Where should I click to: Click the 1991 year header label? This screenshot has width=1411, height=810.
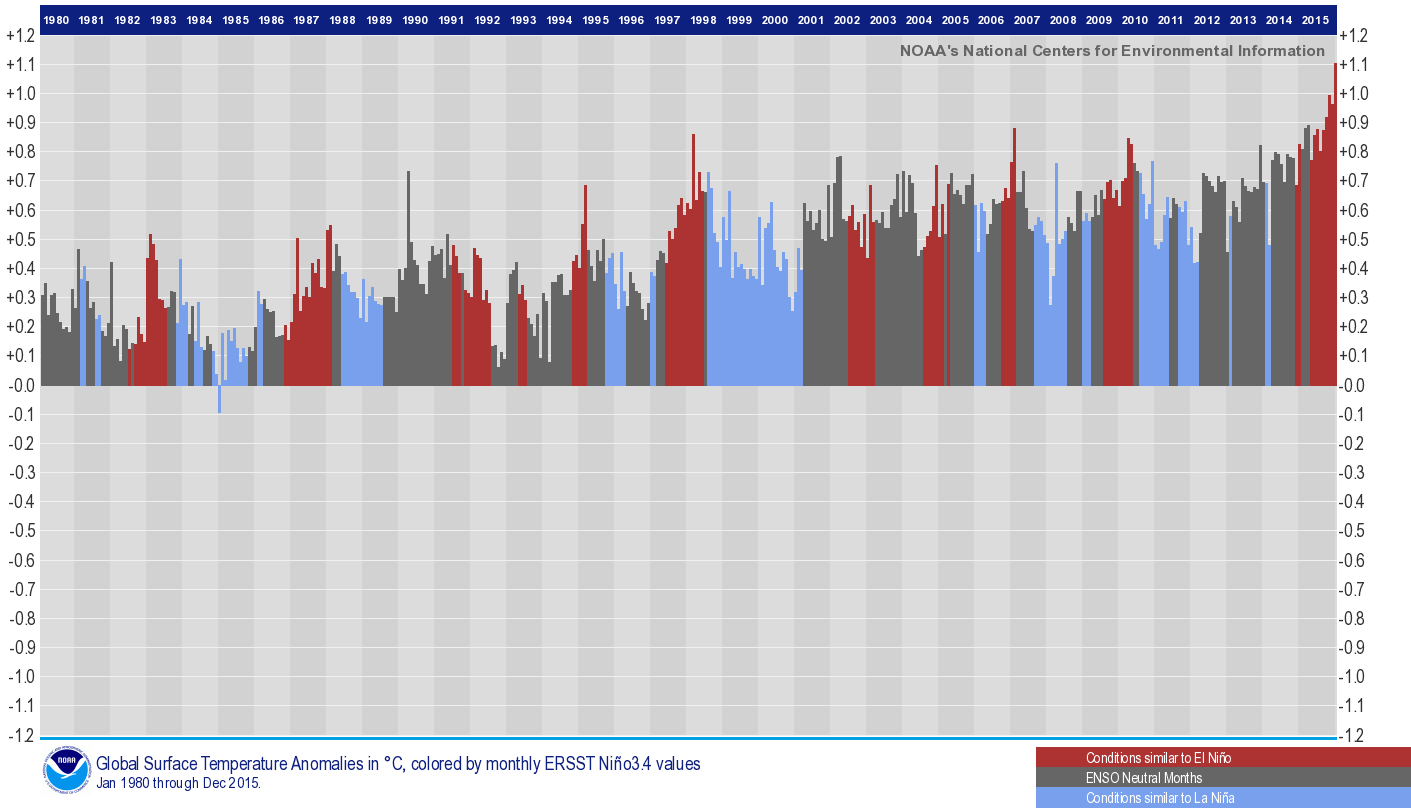pos(452,20)
